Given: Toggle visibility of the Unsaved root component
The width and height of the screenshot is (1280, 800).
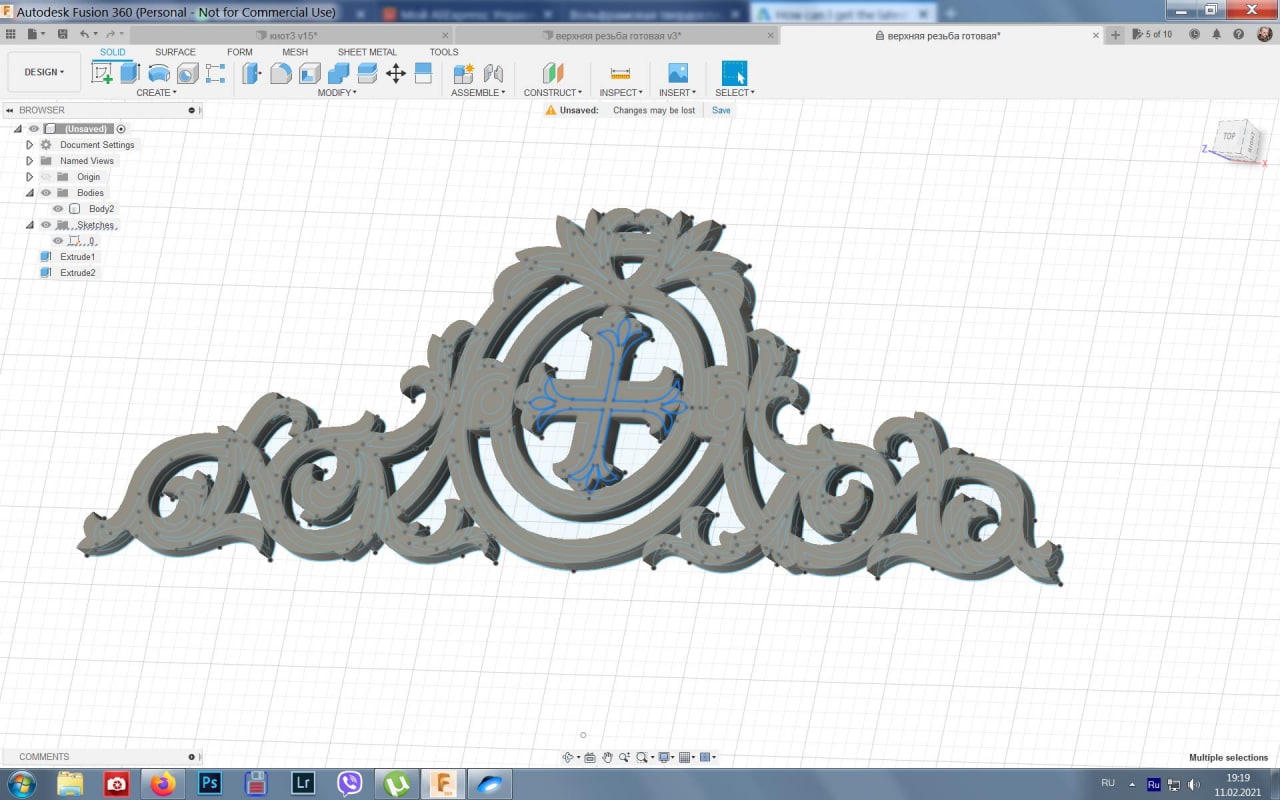Looking at the screenshot, I should (34, 129).
